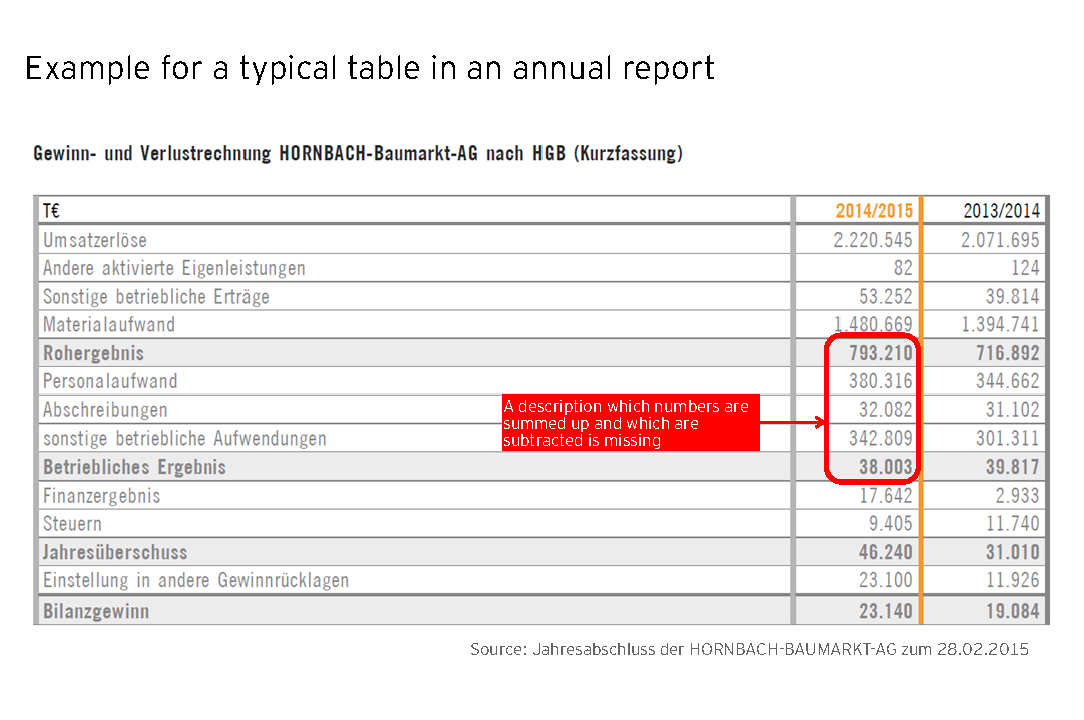Click the 'Einstellung in andere Gewinnrücklagen' row label
This screenshot has width=1084, height=720.
pyautogui.click(x=196, y=580)
